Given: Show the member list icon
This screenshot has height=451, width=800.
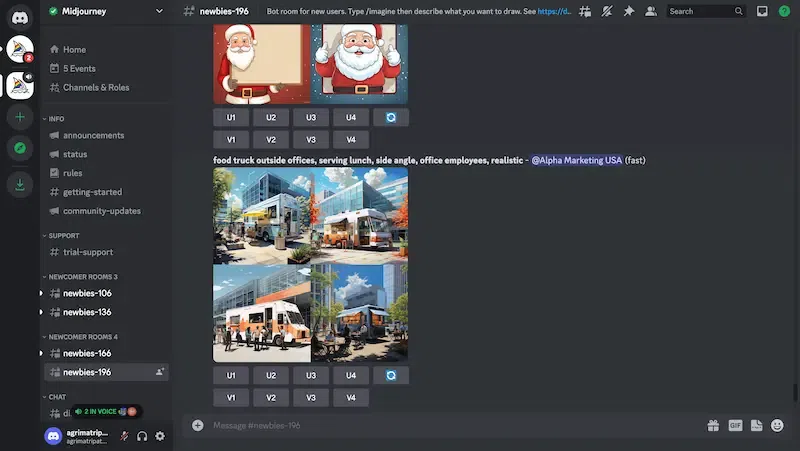Looking at the screenshot, I should [x=651, y=11].
